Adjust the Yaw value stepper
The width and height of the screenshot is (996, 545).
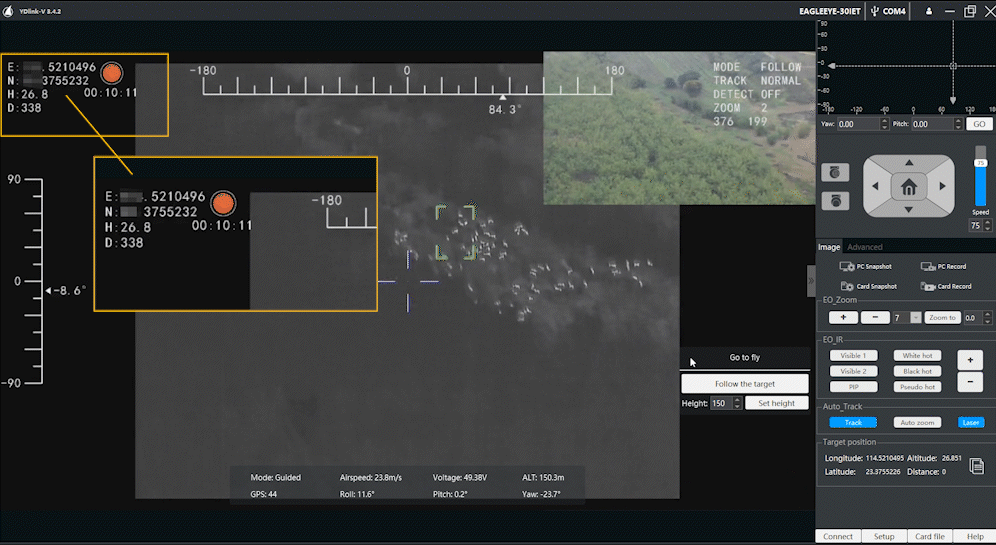(883, 124)
